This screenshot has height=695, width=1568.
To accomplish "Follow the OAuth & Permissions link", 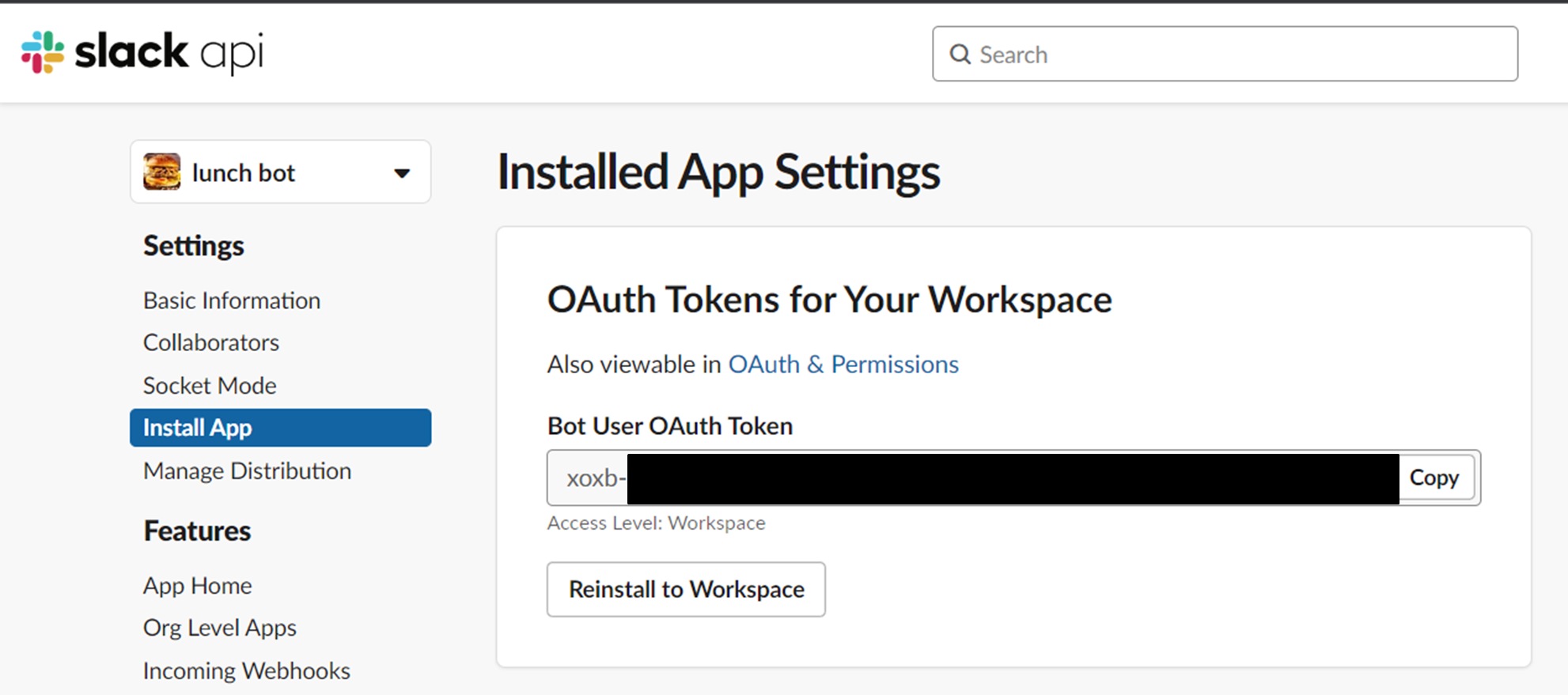I will pos(843,364).
